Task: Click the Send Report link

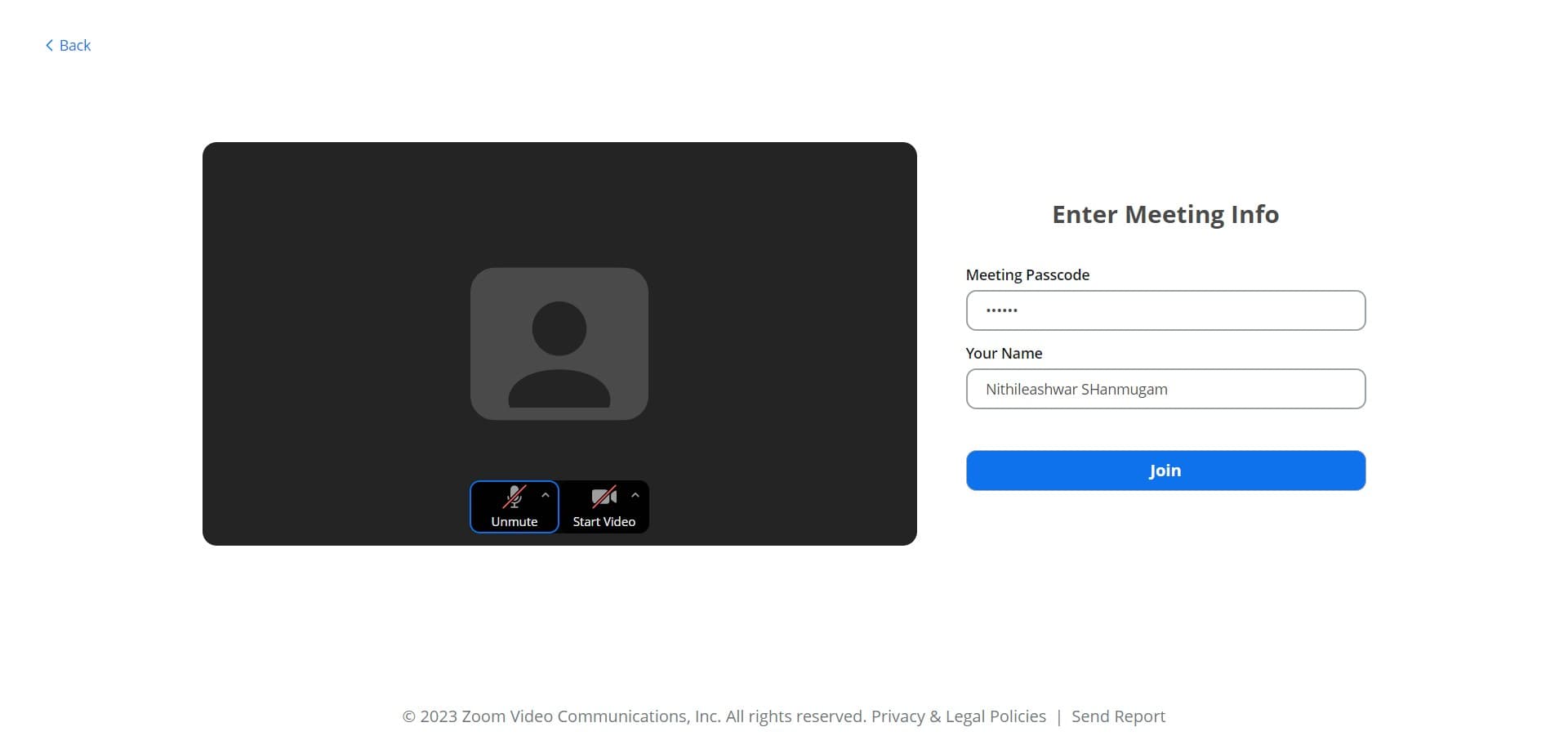Action: point(1118,716)
